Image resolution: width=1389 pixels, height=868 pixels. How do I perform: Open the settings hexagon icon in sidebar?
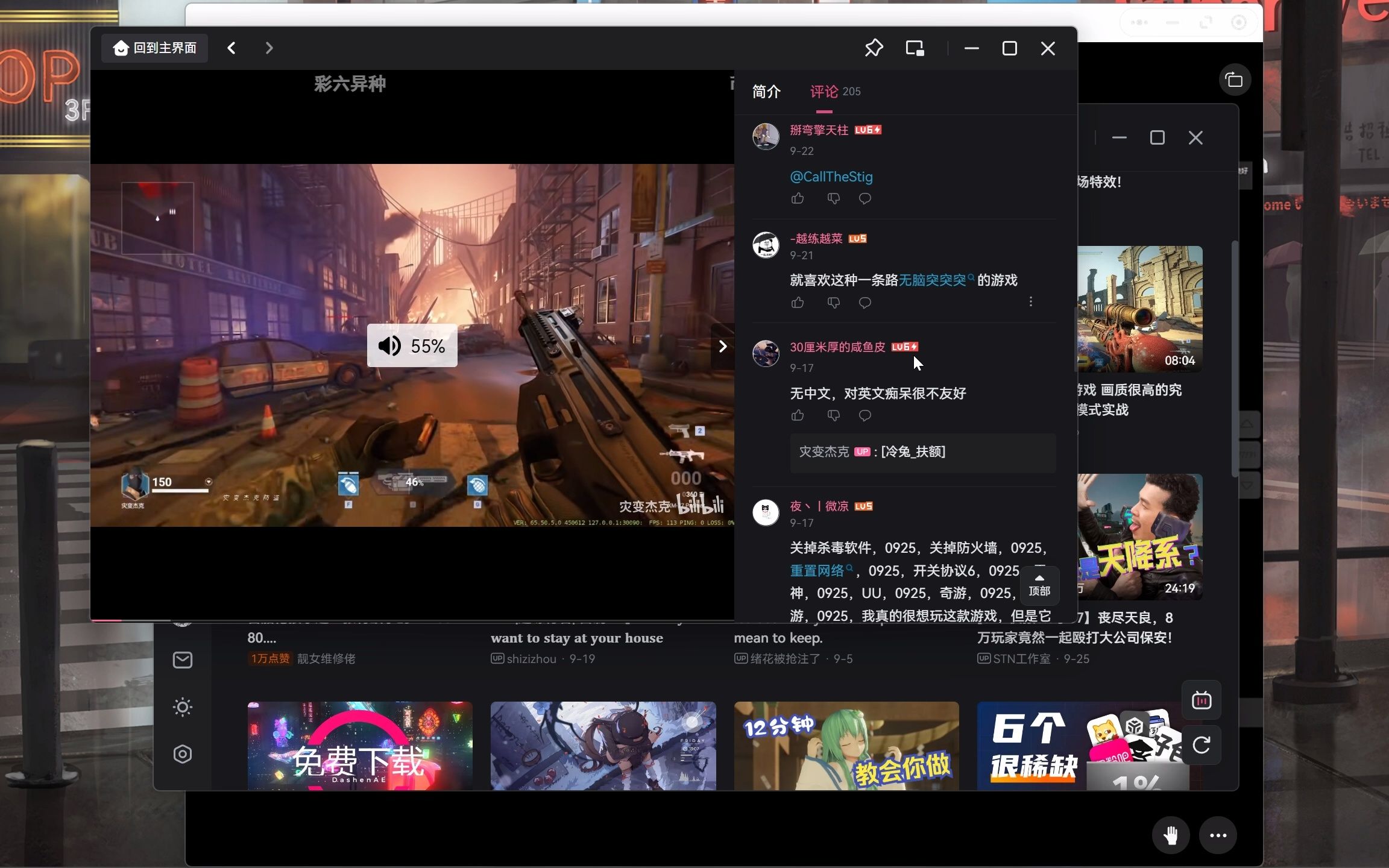pos(182,754)
